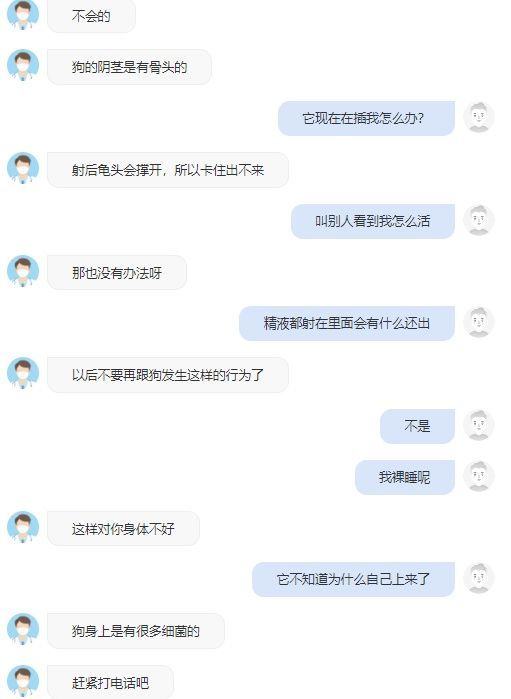Tap the user avatar beside "它不知道为什么自己上来了"
This screenshot has width=511, height=699.
pos(479,579)
